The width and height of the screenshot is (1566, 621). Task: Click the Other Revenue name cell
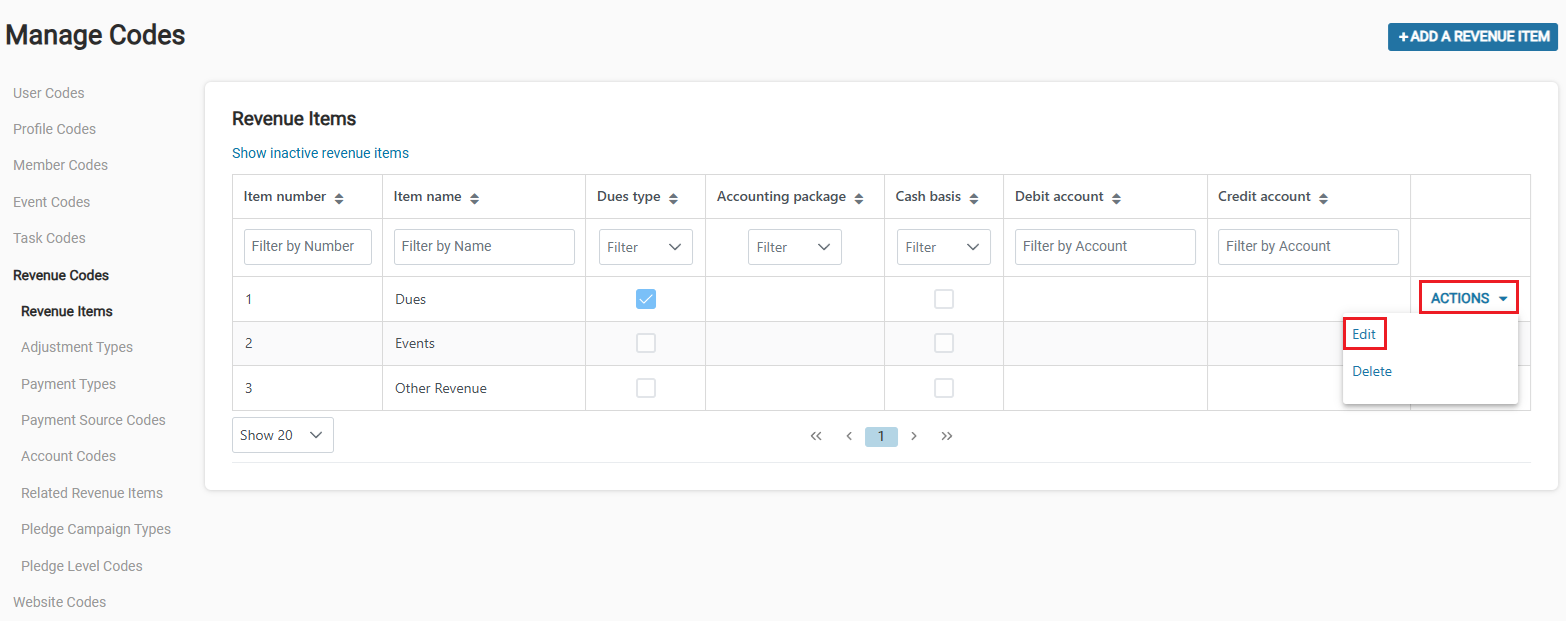[x=484, y=388]
